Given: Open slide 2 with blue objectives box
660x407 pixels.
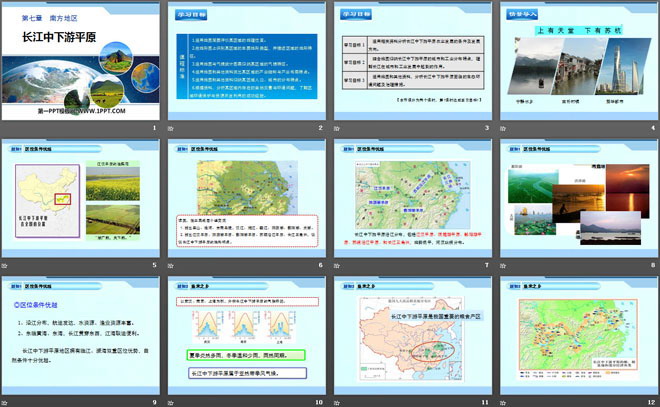Looking at the screenshot, I should pyautogui.click(x=245, y=65).
